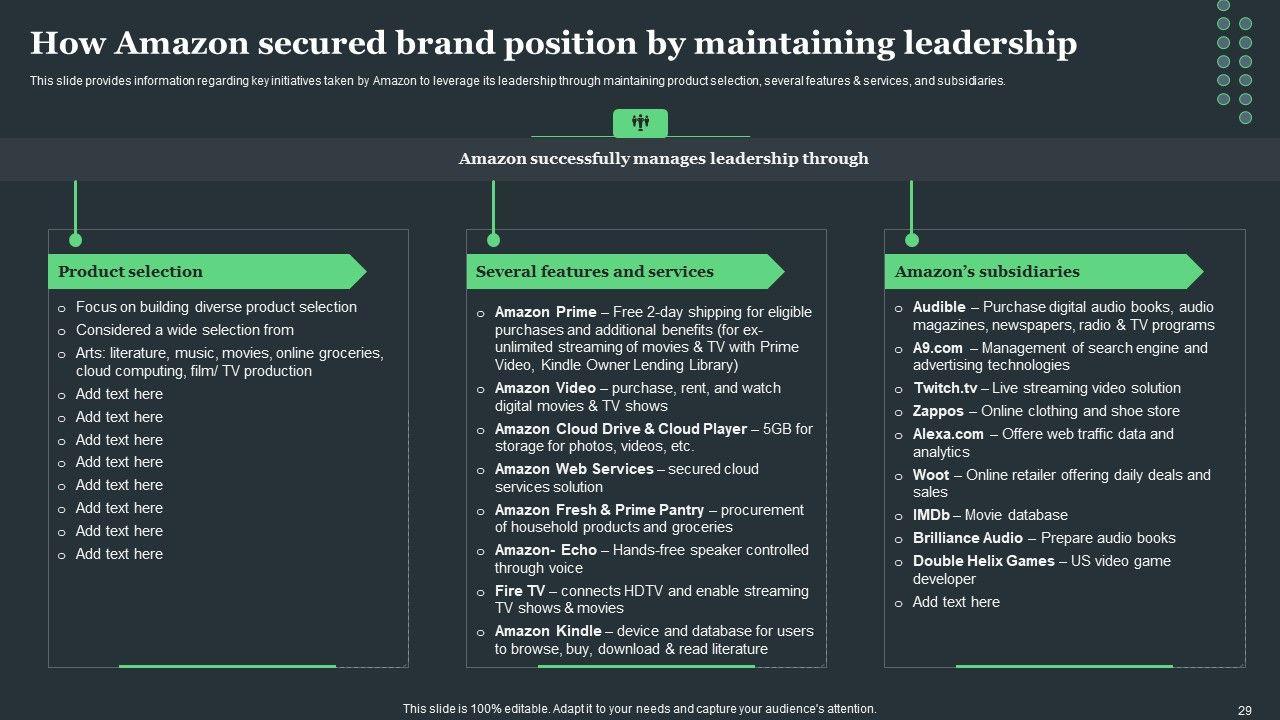Click the first Add text here placeholder
This screenshot has width=1280, height=720.
tap(119, 394)
